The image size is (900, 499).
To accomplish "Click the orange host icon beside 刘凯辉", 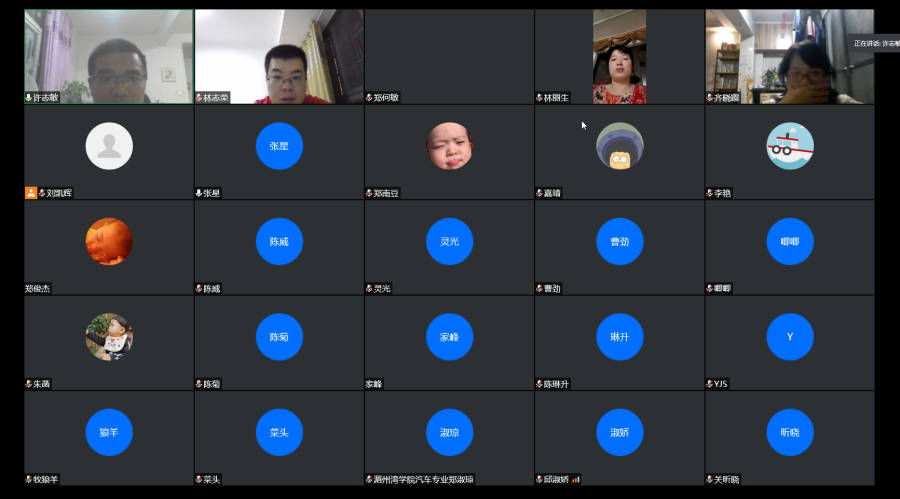I will 31,193.
